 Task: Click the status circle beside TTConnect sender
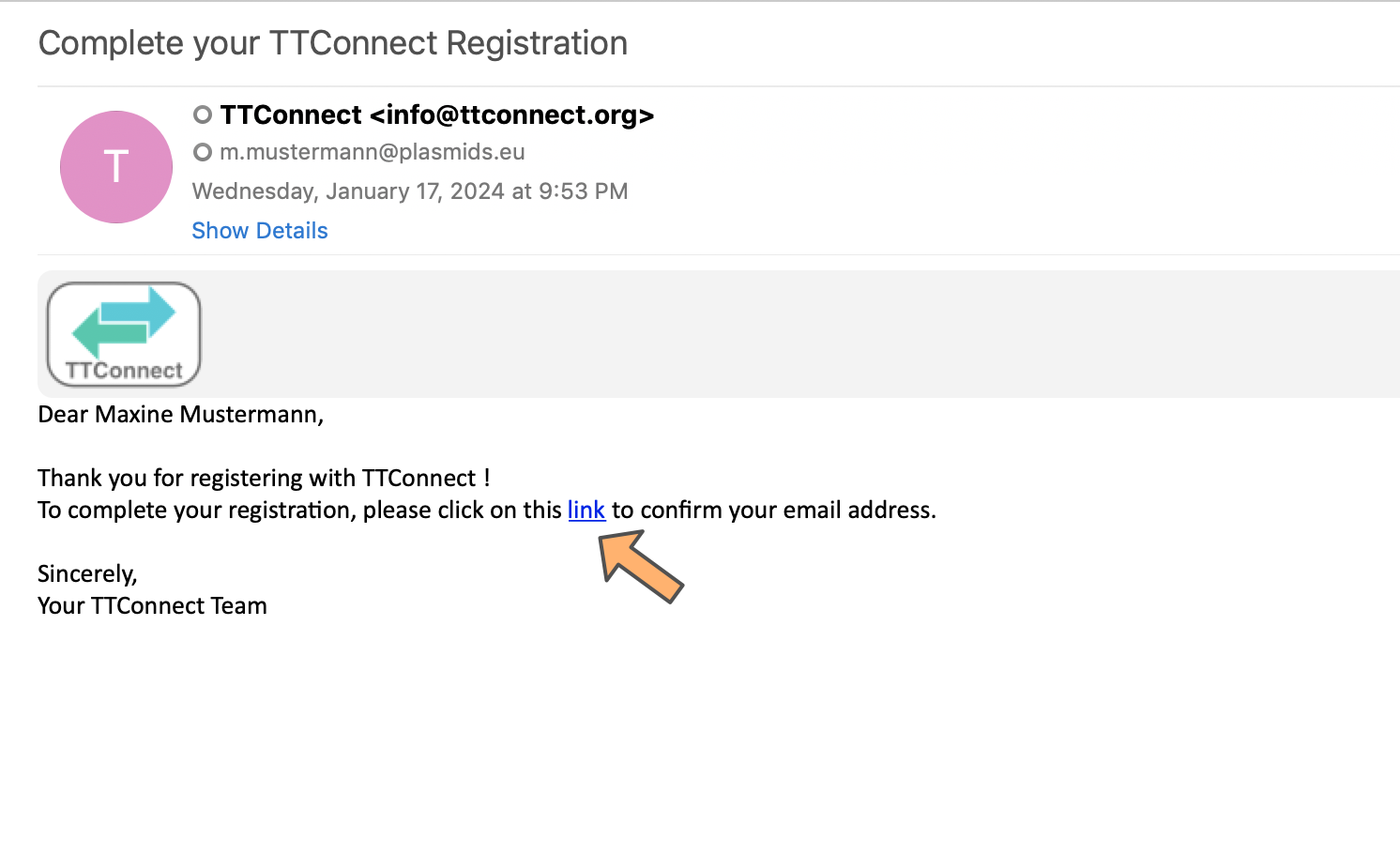point(203,114)
